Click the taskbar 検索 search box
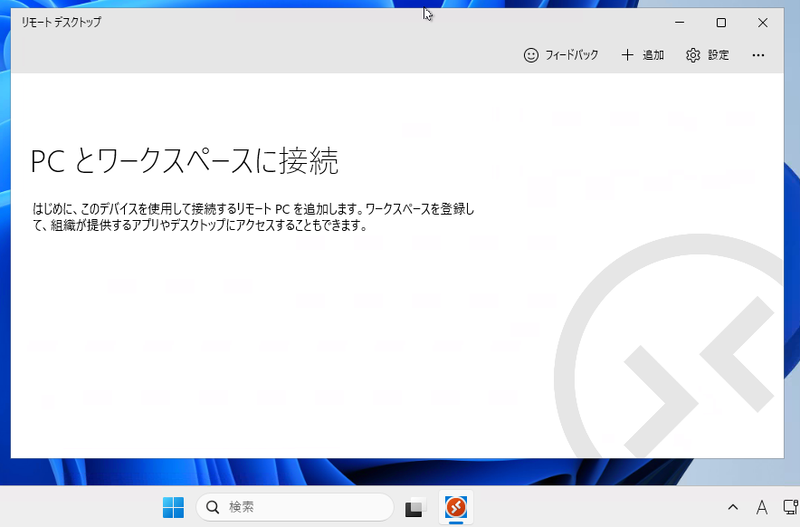 point(295,507)
